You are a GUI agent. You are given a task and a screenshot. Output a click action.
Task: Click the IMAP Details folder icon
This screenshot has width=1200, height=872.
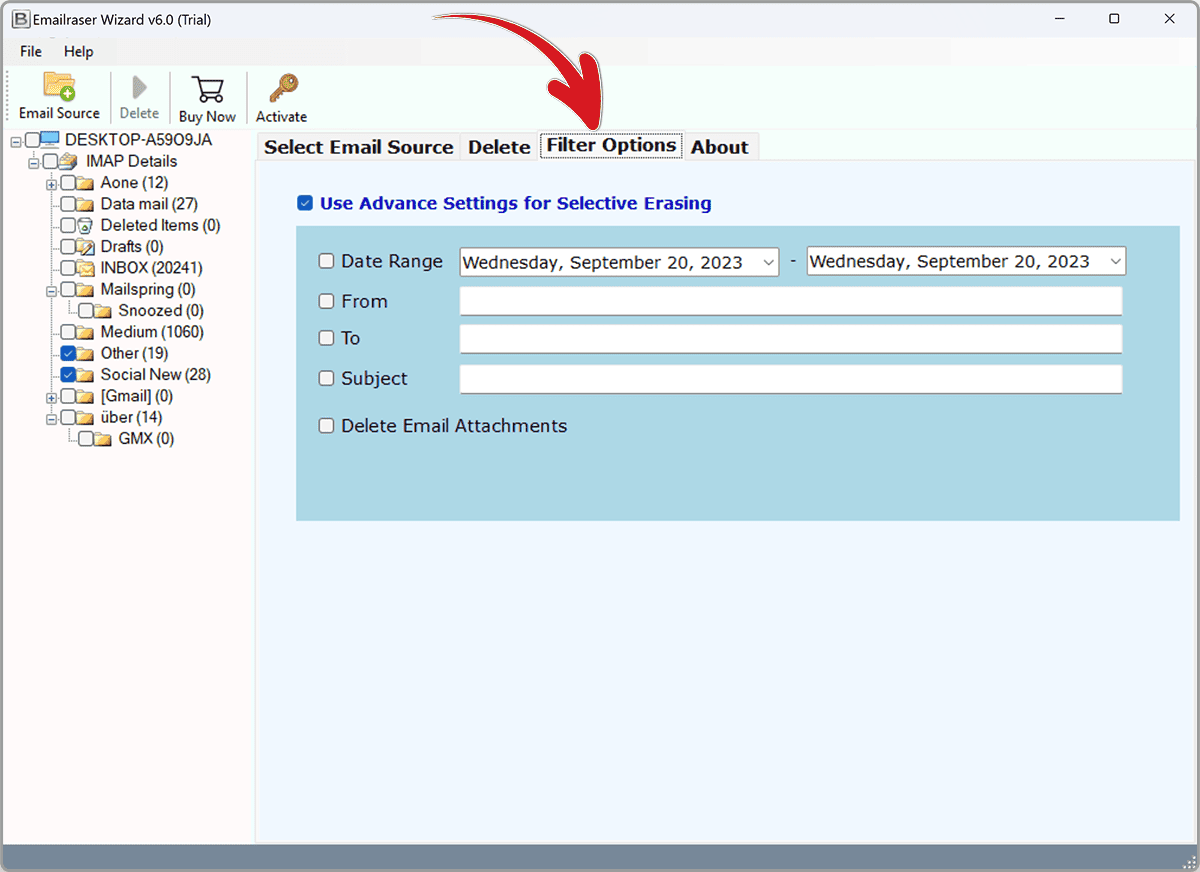[69, 161]
